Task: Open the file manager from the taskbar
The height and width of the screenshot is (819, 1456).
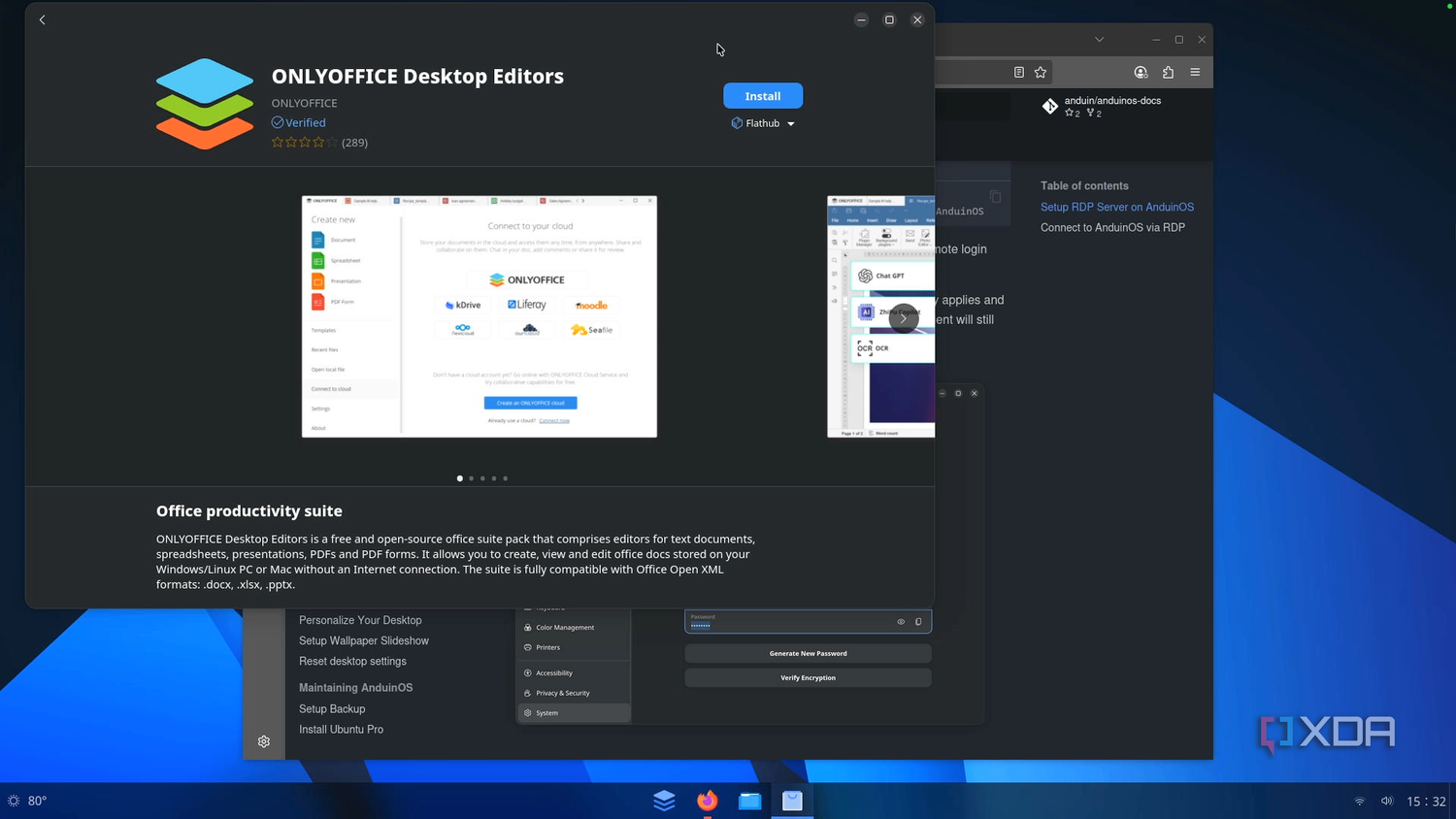Action: (x=750, y=801)
